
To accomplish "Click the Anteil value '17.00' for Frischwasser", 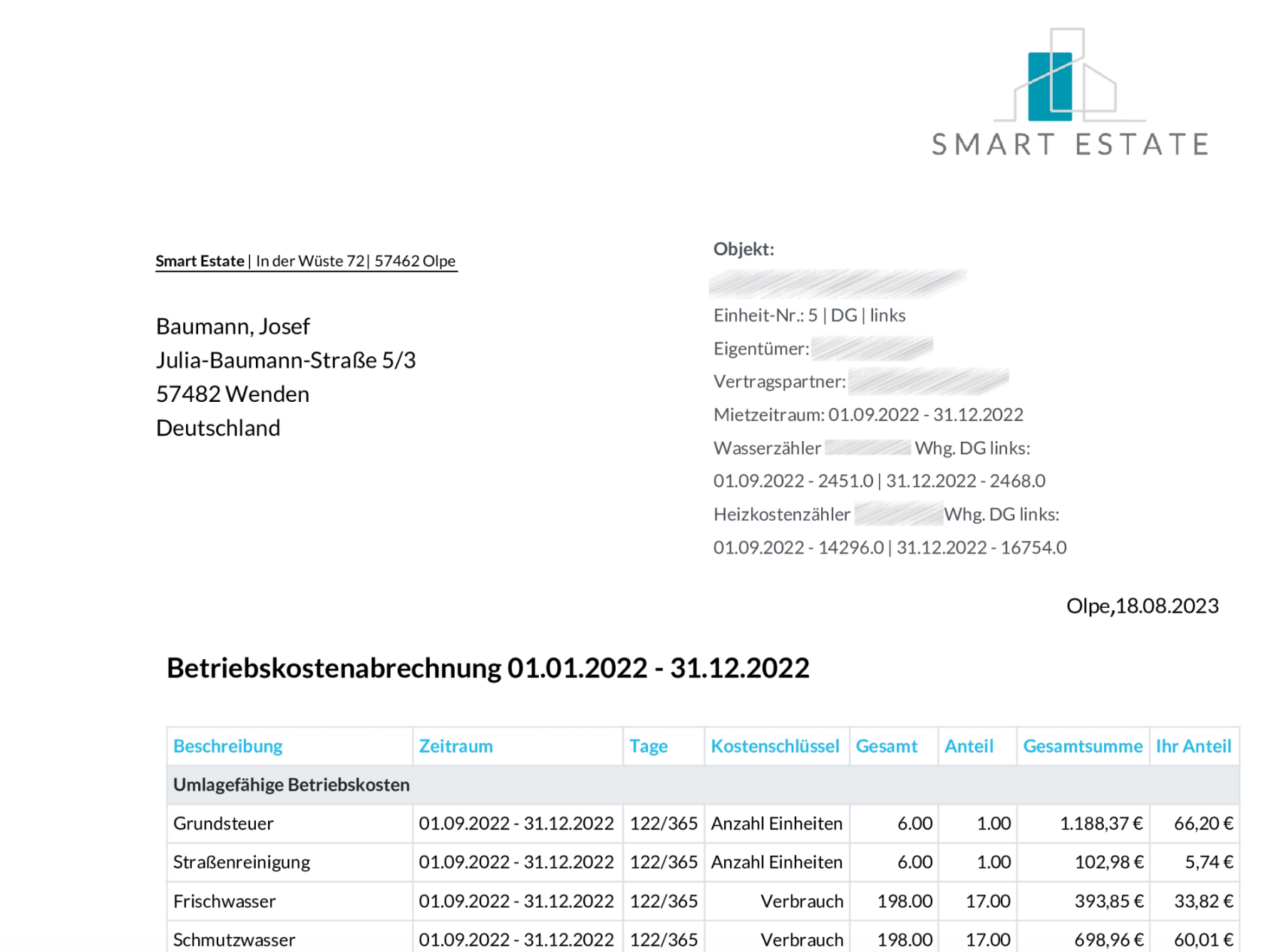I will (989, 901).
